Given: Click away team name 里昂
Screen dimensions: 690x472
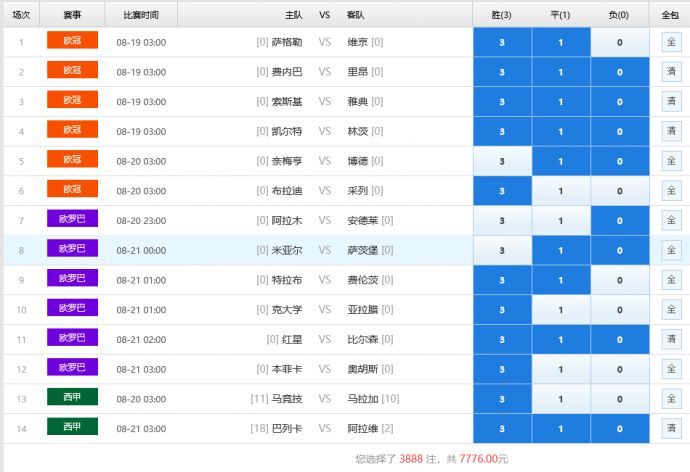Looking at the screenshot, I should (x=357, y=72).
